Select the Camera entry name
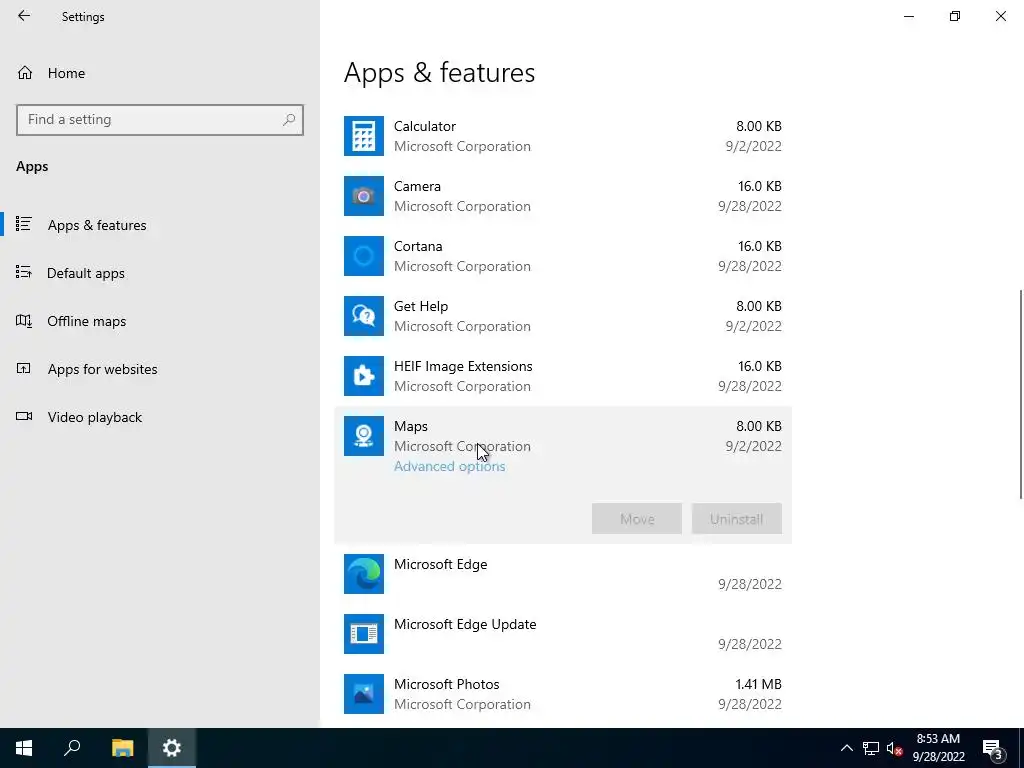Screen dimensions: 1024x768 point(417,186)
